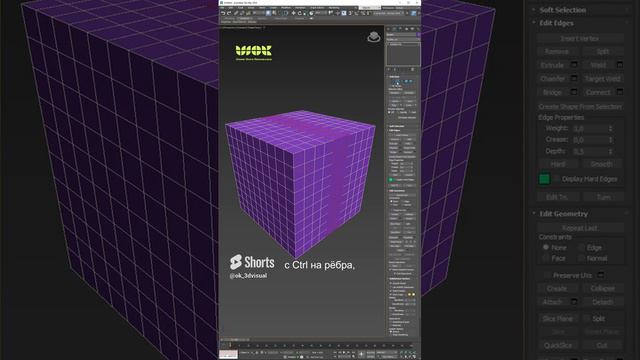The height and width of the screenshot is (360, 640).
Task: Open the Hierarchy command panel tab
Action: pyautogui.click(x=400, y=29)
